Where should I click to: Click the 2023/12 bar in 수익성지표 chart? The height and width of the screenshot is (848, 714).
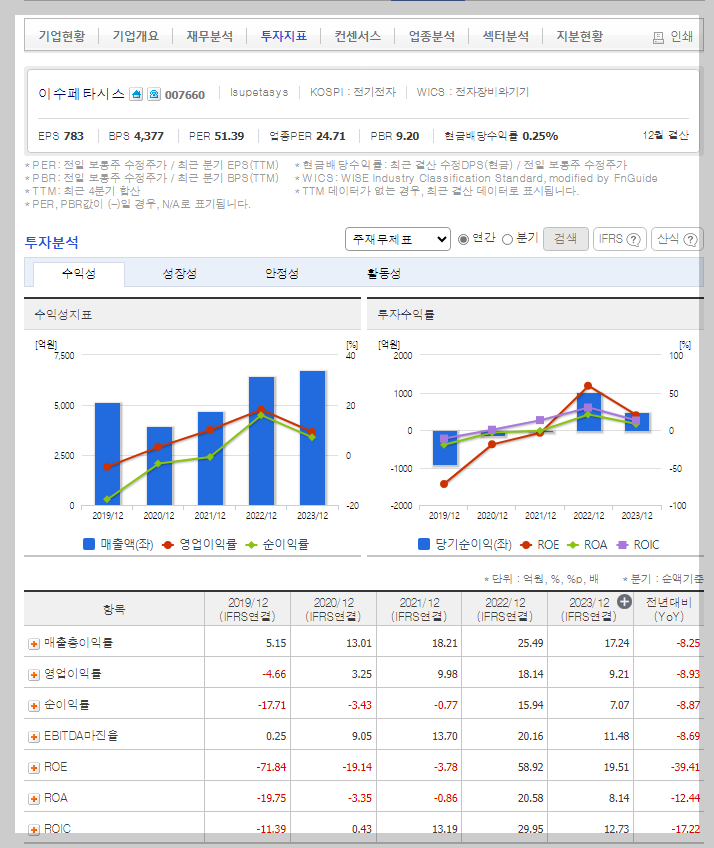click(313, 438)
